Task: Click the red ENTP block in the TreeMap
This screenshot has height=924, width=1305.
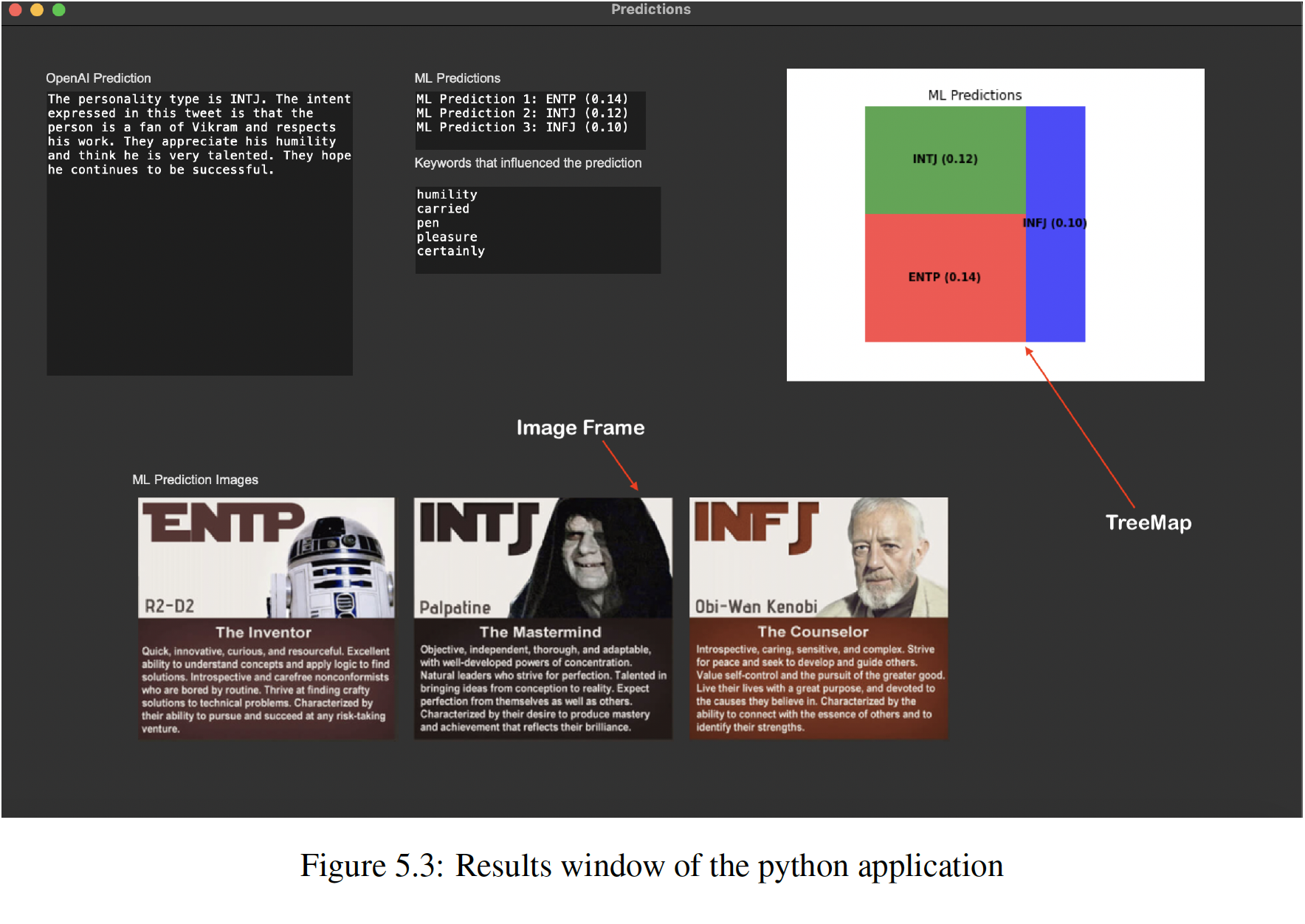Action: click(x=945, y=277)
